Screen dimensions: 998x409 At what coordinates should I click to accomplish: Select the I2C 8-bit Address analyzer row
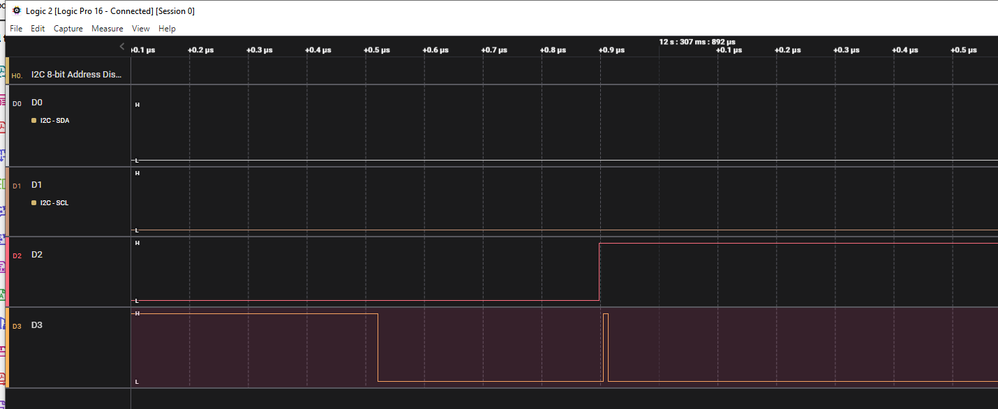tap(67, 74)
